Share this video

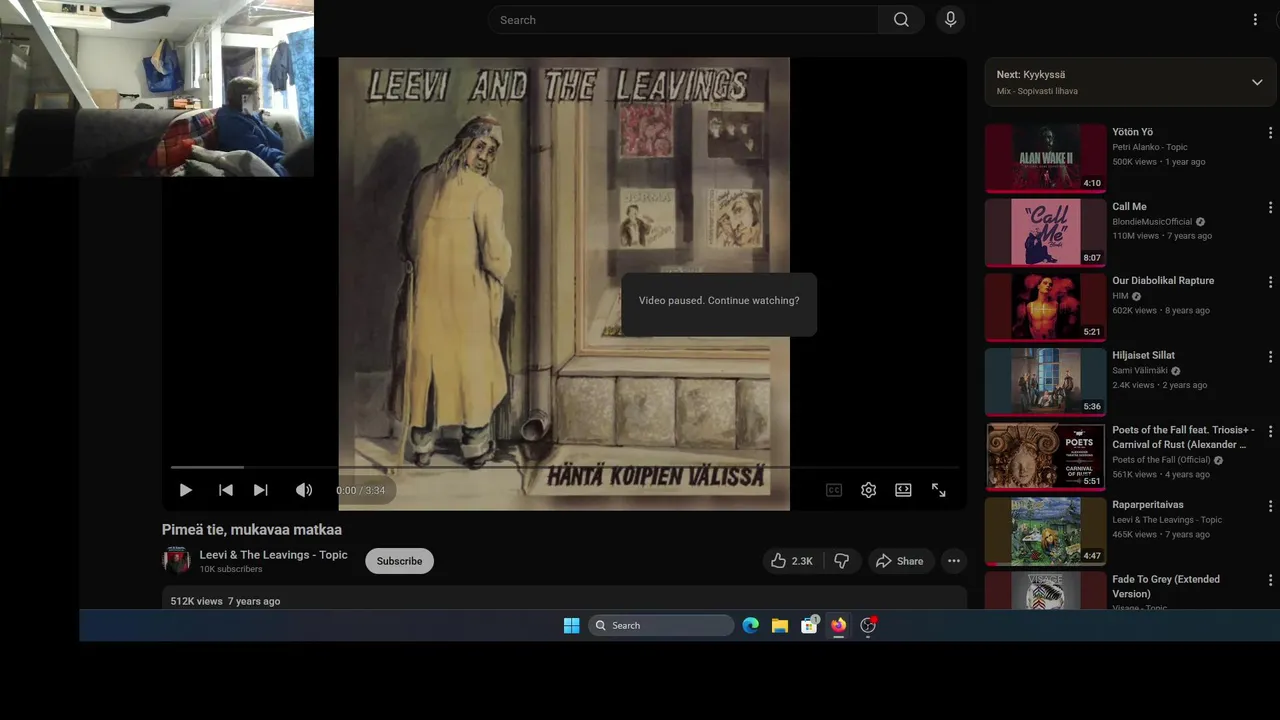coord(900,561)
